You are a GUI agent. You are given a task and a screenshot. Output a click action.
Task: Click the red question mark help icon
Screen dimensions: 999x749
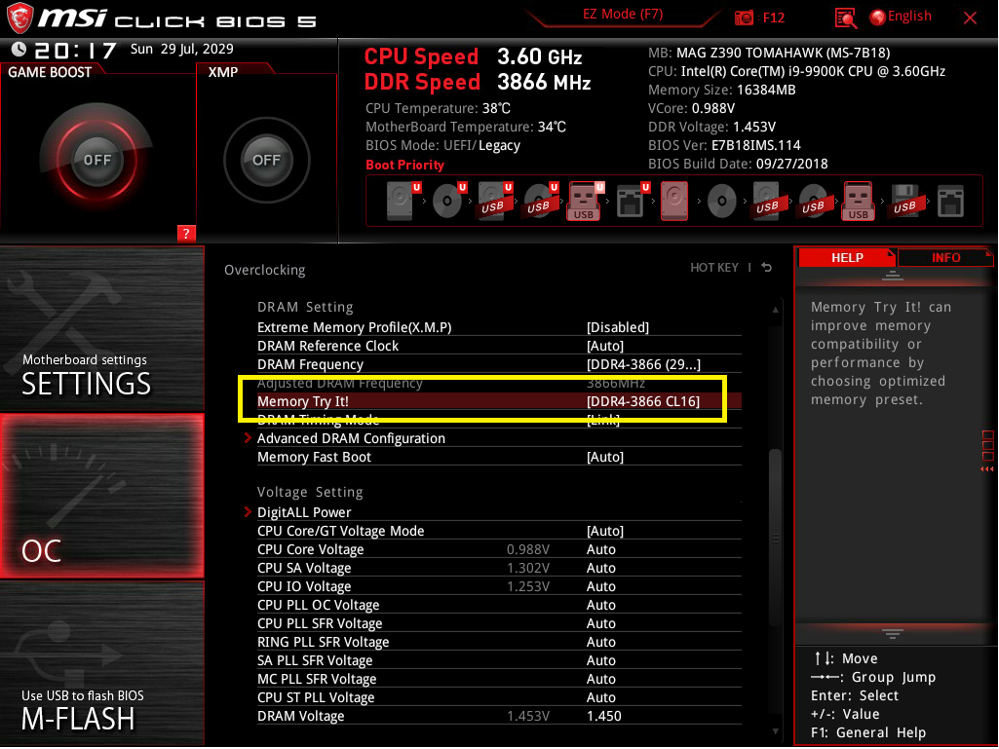[186, 234]
